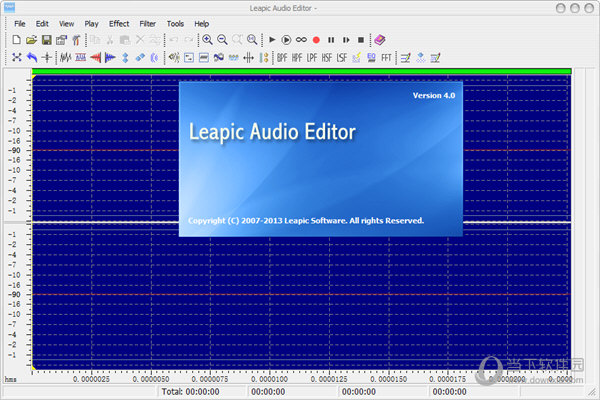Stop playback with the square stop button
600x400 pixels.
coord(360,40)
